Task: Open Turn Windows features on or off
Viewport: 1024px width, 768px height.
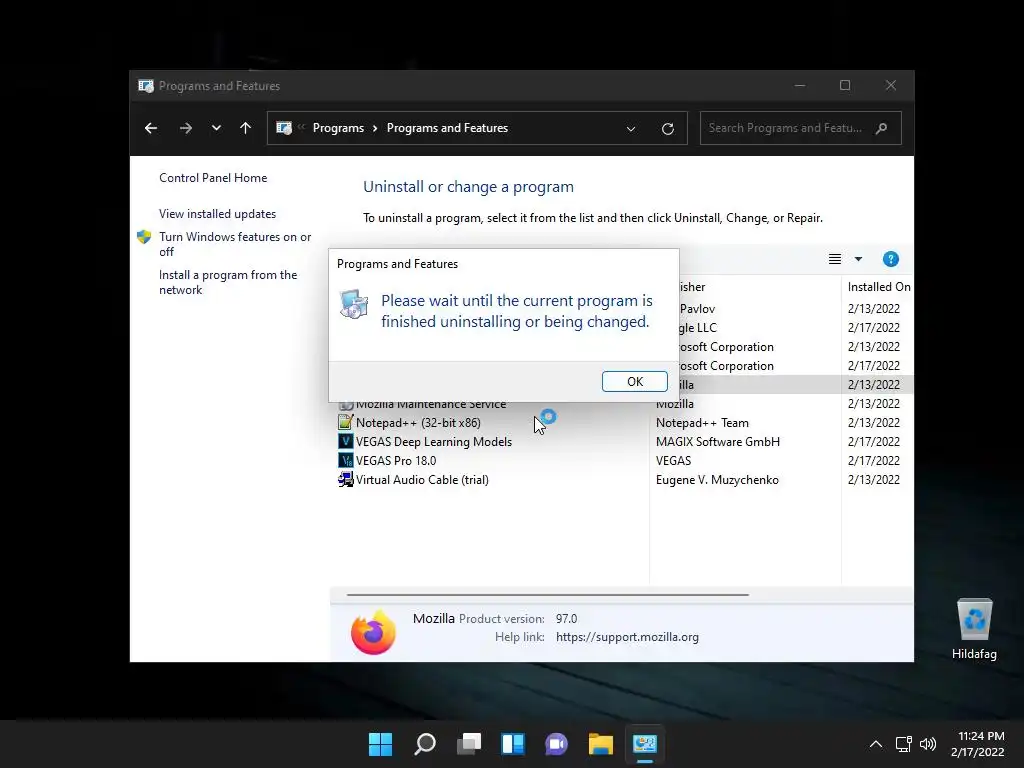Action: (x=235, y=244)
